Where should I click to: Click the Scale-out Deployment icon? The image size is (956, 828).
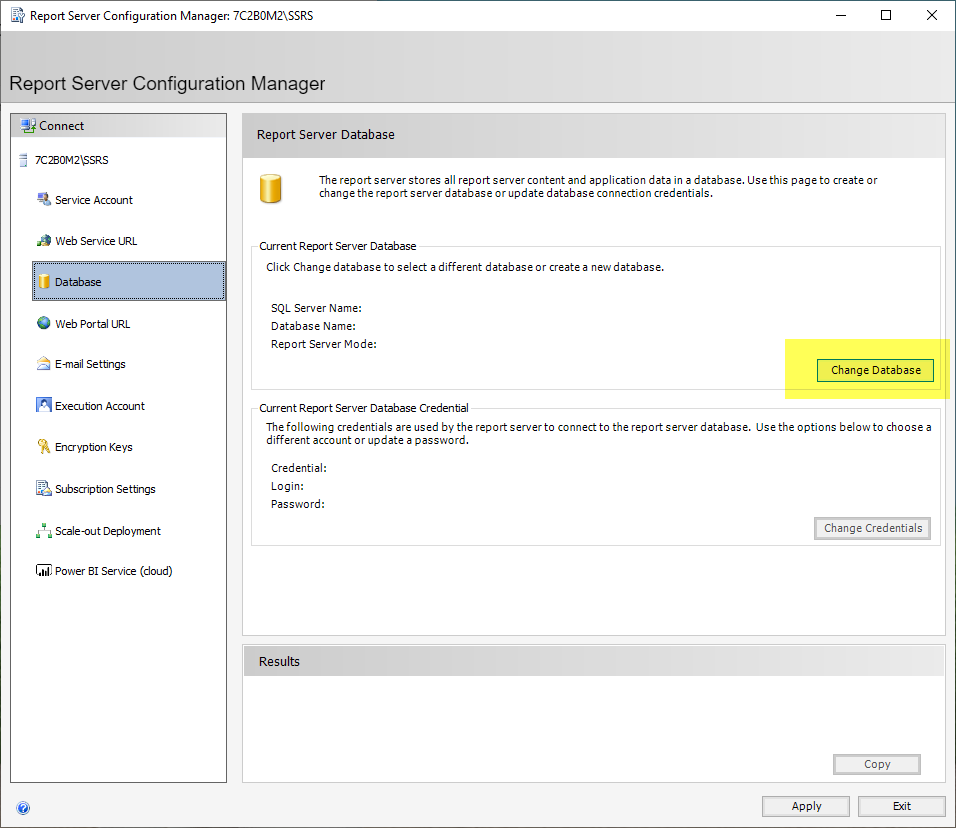click(43, 531)
